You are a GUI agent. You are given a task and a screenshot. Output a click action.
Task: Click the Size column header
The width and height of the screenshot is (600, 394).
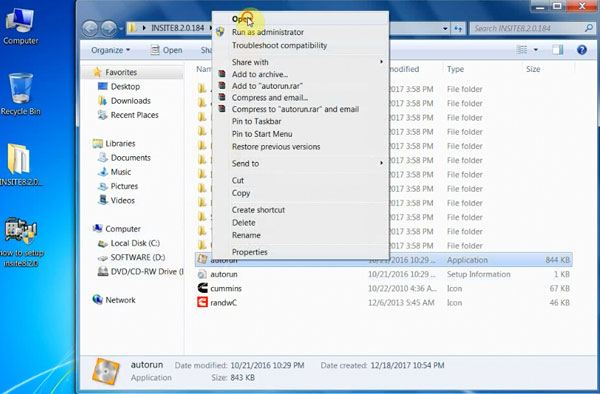[x=533, y=69]
